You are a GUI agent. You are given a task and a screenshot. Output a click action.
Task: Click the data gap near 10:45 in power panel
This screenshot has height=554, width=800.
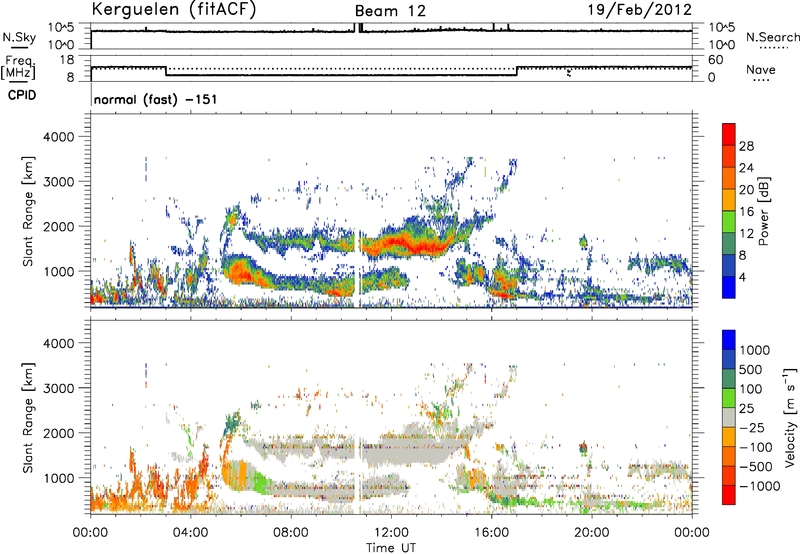coord(358,268)
